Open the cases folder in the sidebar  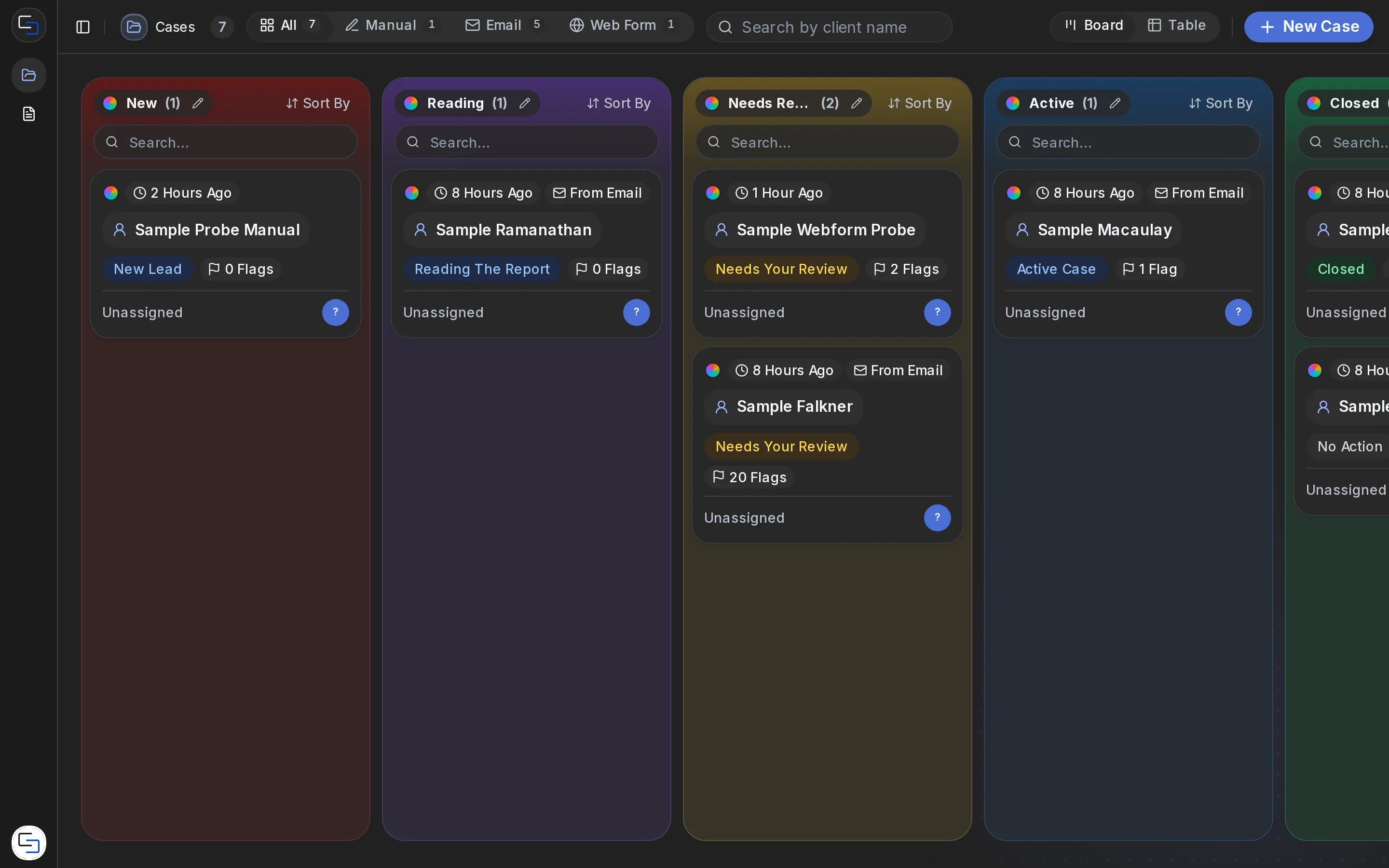[x=29, y=75]
